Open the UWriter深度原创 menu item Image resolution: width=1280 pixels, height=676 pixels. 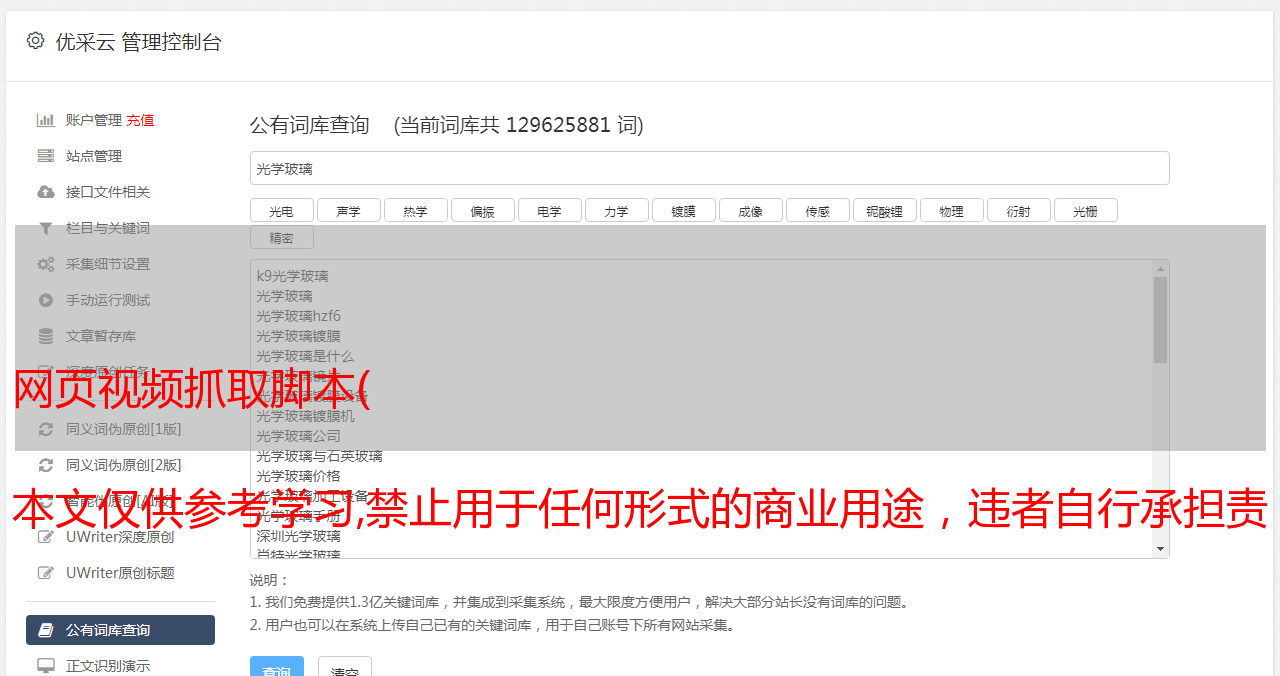tap(120, 537)
